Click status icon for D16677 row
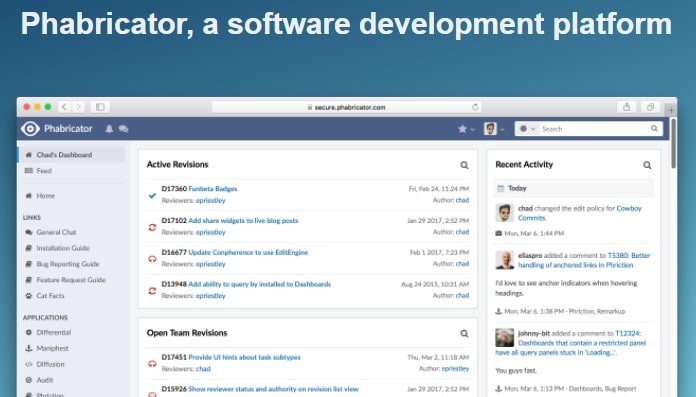 [x=152, y=259]
